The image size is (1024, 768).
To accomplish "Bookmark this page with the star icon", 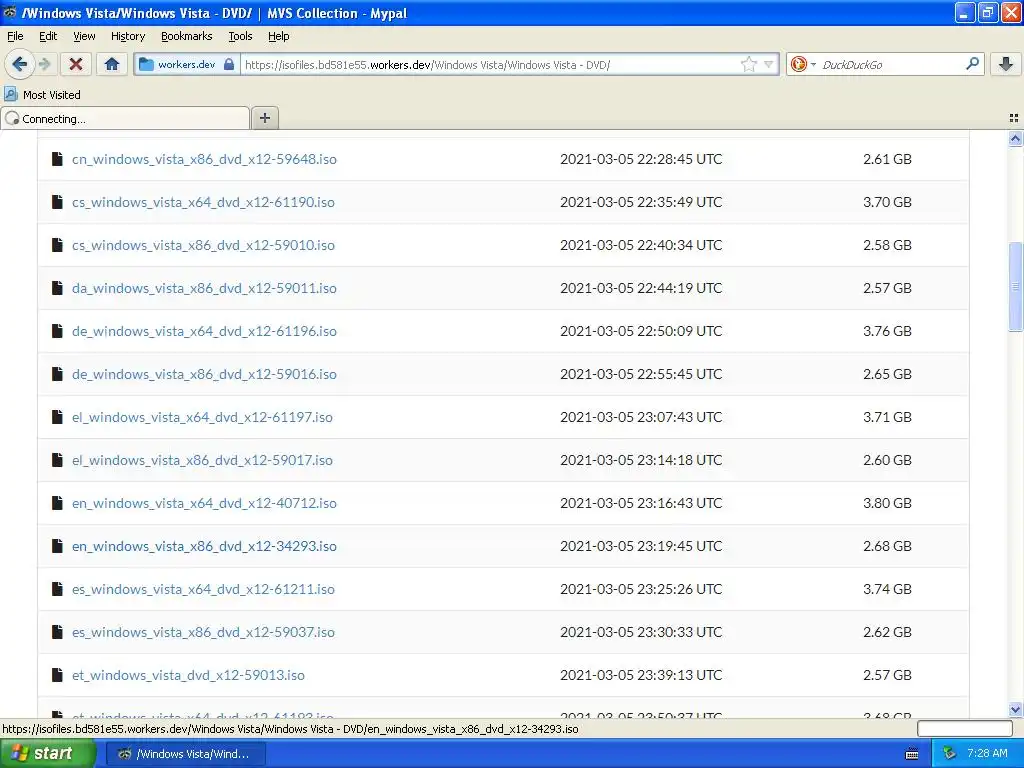I will pyautogui.click(x=748, y=64).
